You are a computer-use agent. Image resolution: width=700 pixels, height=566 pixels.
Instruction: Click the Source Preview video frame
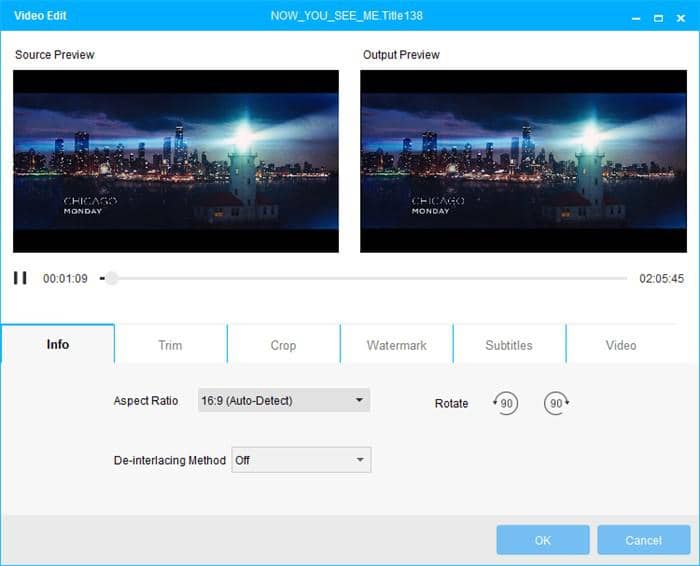point(176,161)
